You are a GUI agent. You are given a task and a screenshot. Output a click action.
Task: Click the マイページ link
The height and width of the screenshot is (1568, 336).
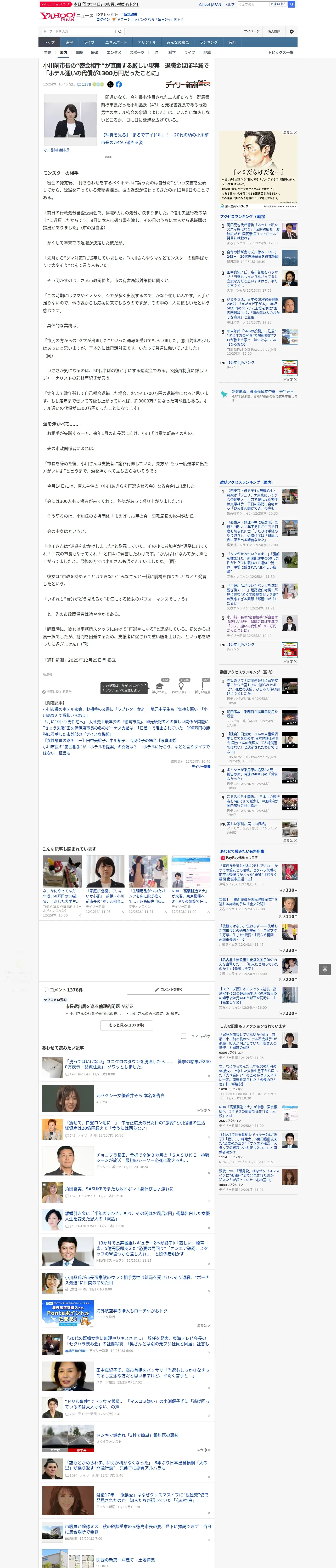click(x=251, y=31)
